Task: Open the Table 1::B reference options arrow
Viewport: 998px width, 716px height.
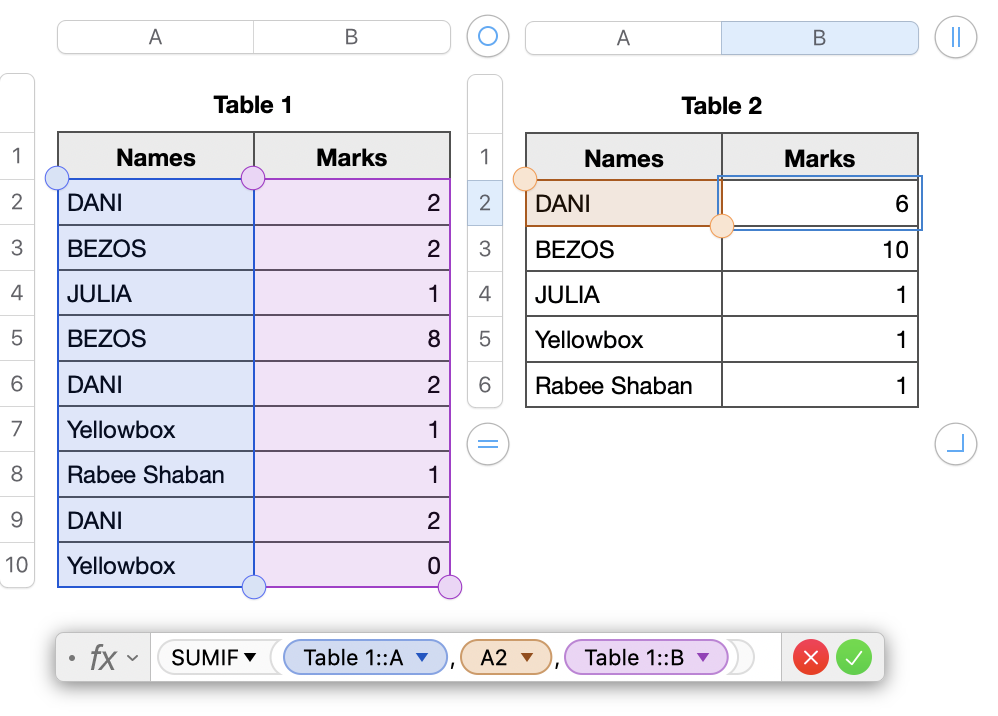Action: point(703,658)
